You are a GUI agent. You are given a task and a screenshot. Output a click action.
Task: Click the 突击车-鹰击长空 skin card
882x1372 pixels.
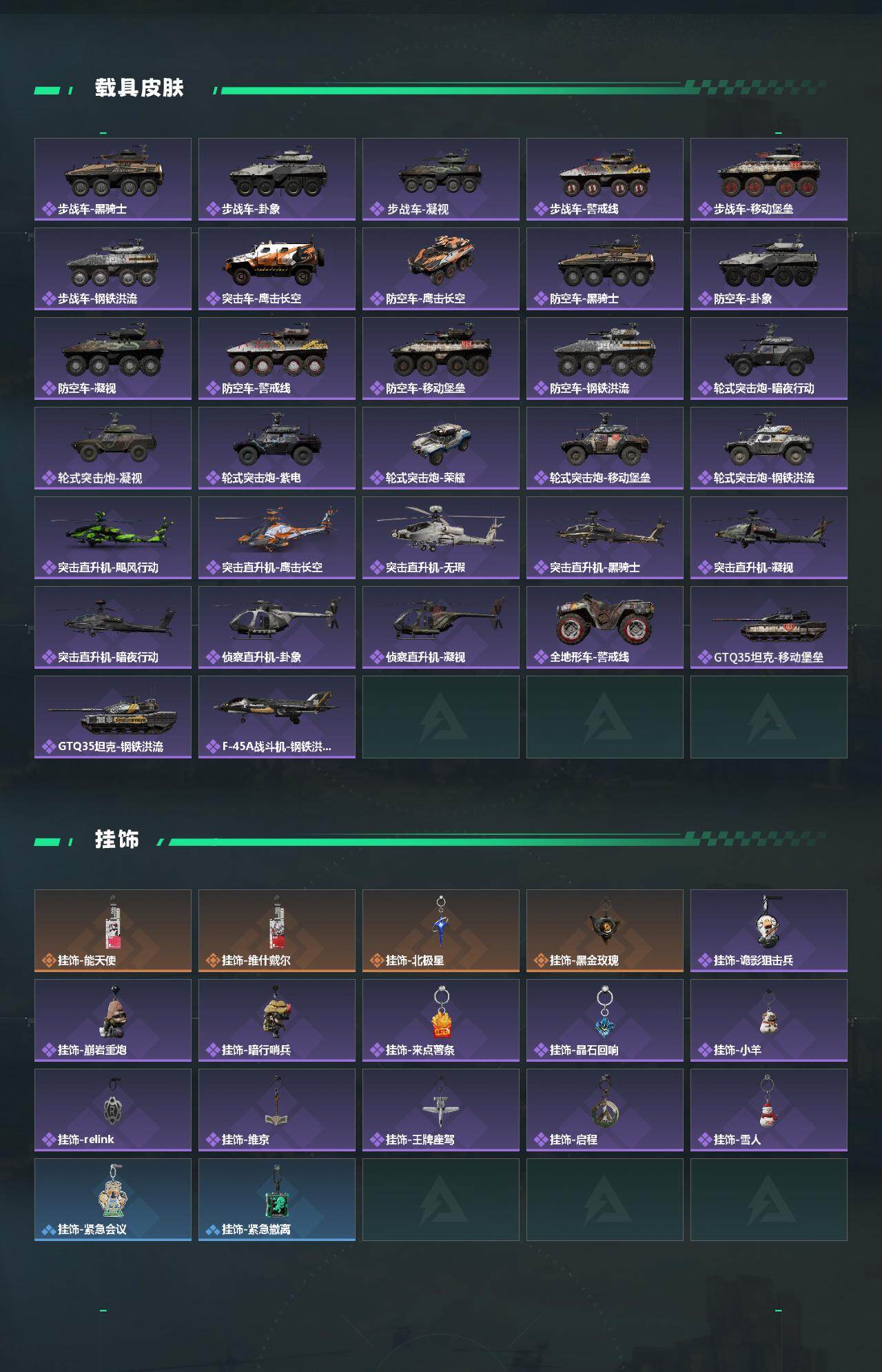point(277,269)
